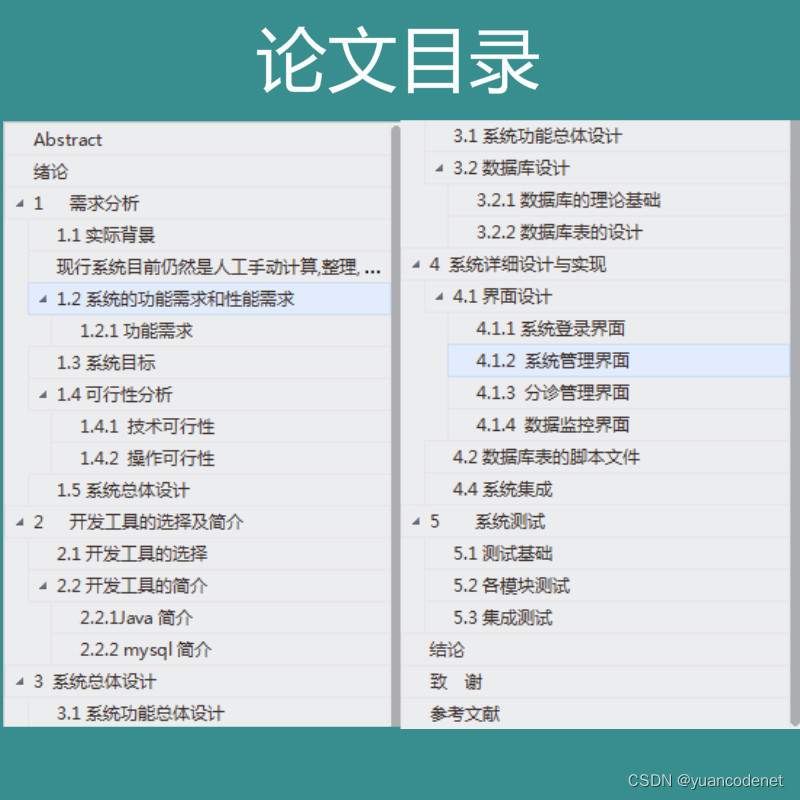Open 4.1.1 系统登录界面
The height and width of the screenshot is (800, 800).
551,329
